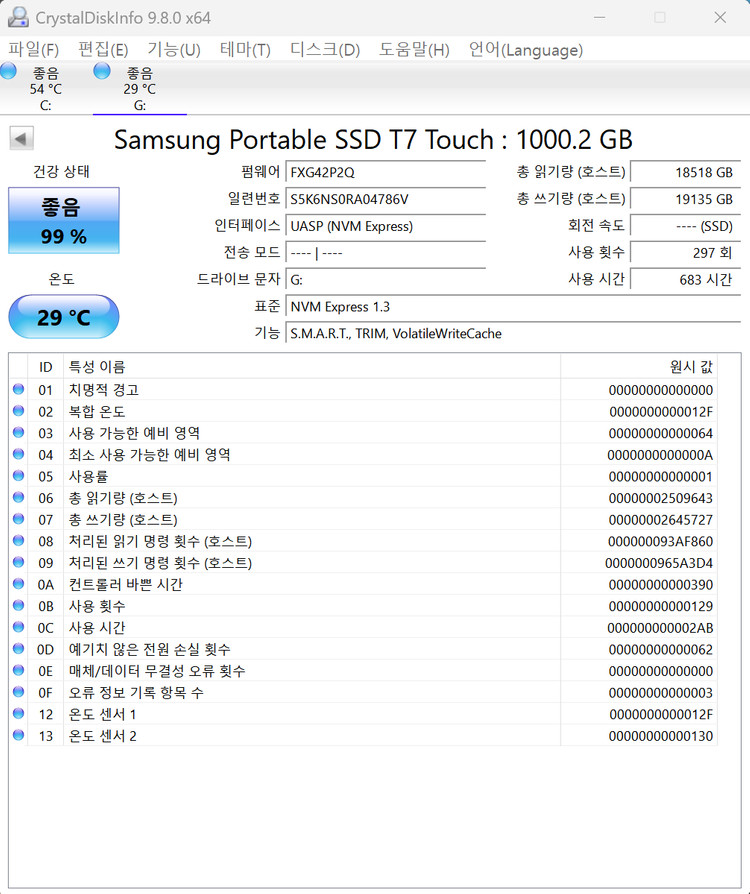Click the blue status orb for drive C:
The image size is (750, 894).
9,71
